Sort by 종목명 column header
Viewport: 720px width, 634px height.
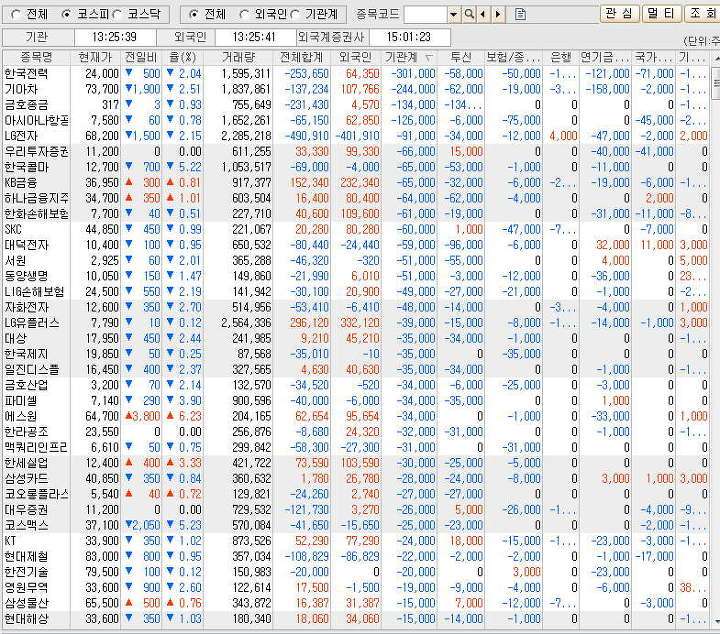click(x=36, y=57)
